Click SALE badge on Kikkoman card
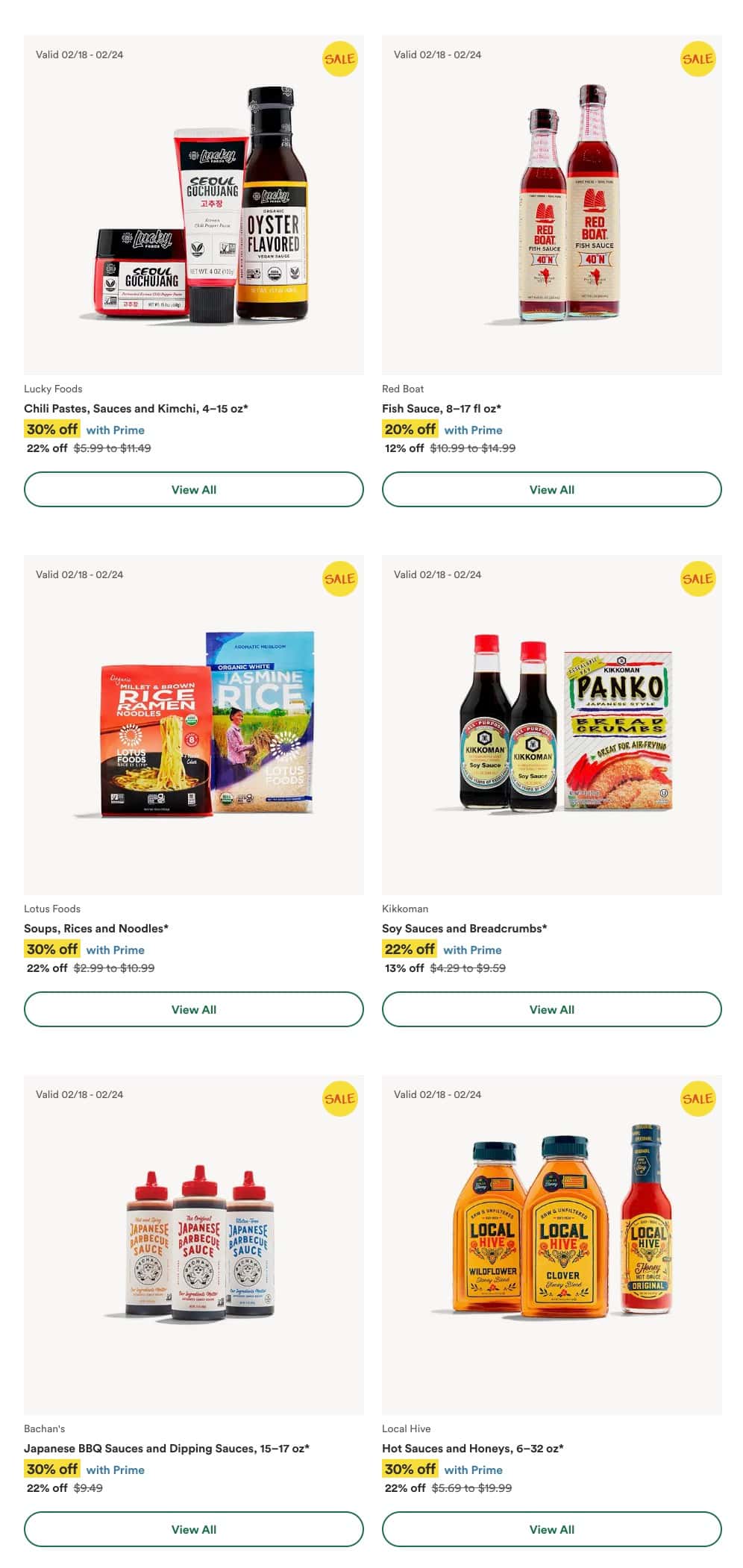This screenshot has width=743, height=1568. (697, 579)
